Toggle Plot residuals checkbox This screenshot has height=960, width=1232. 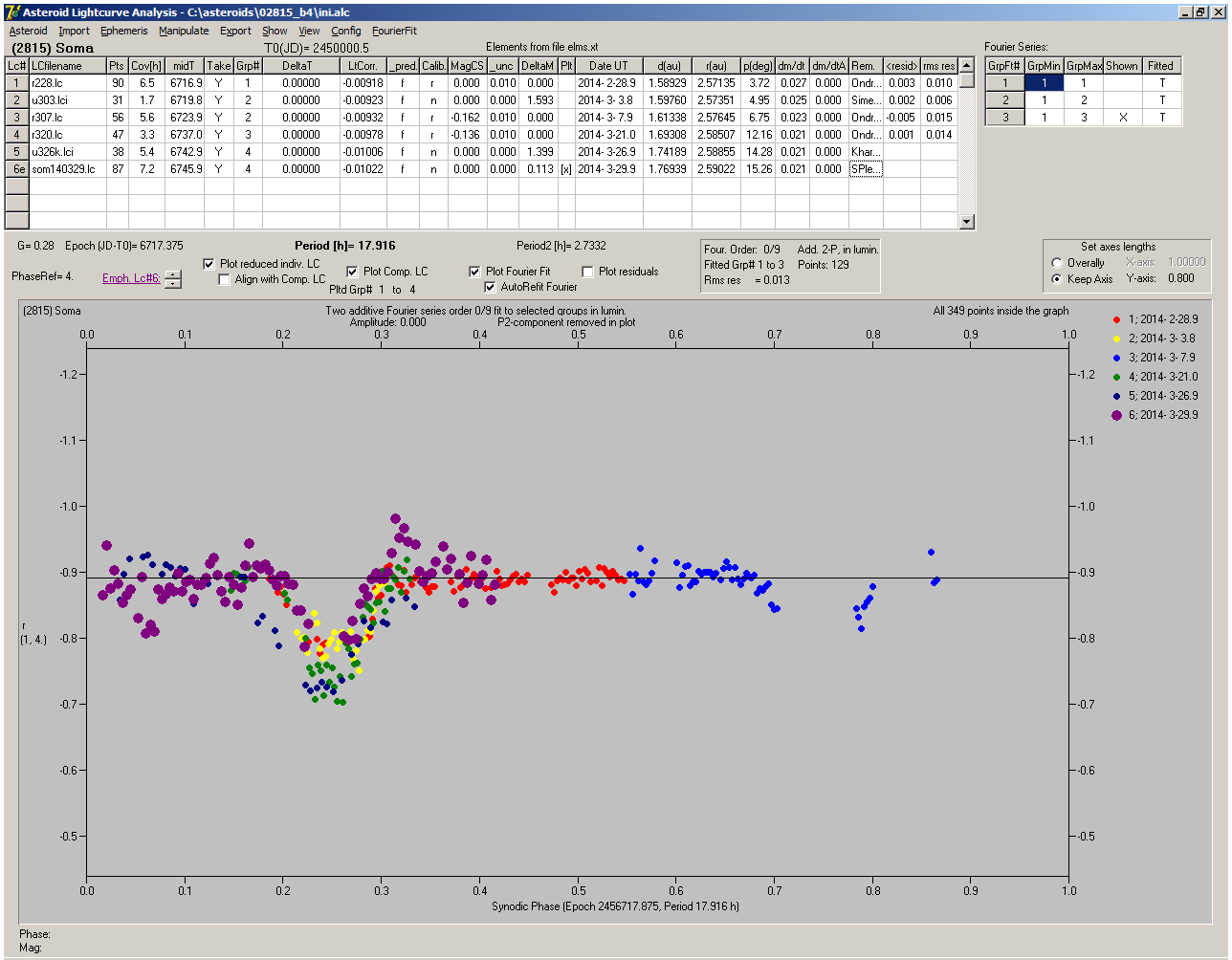tap(587, 272)
